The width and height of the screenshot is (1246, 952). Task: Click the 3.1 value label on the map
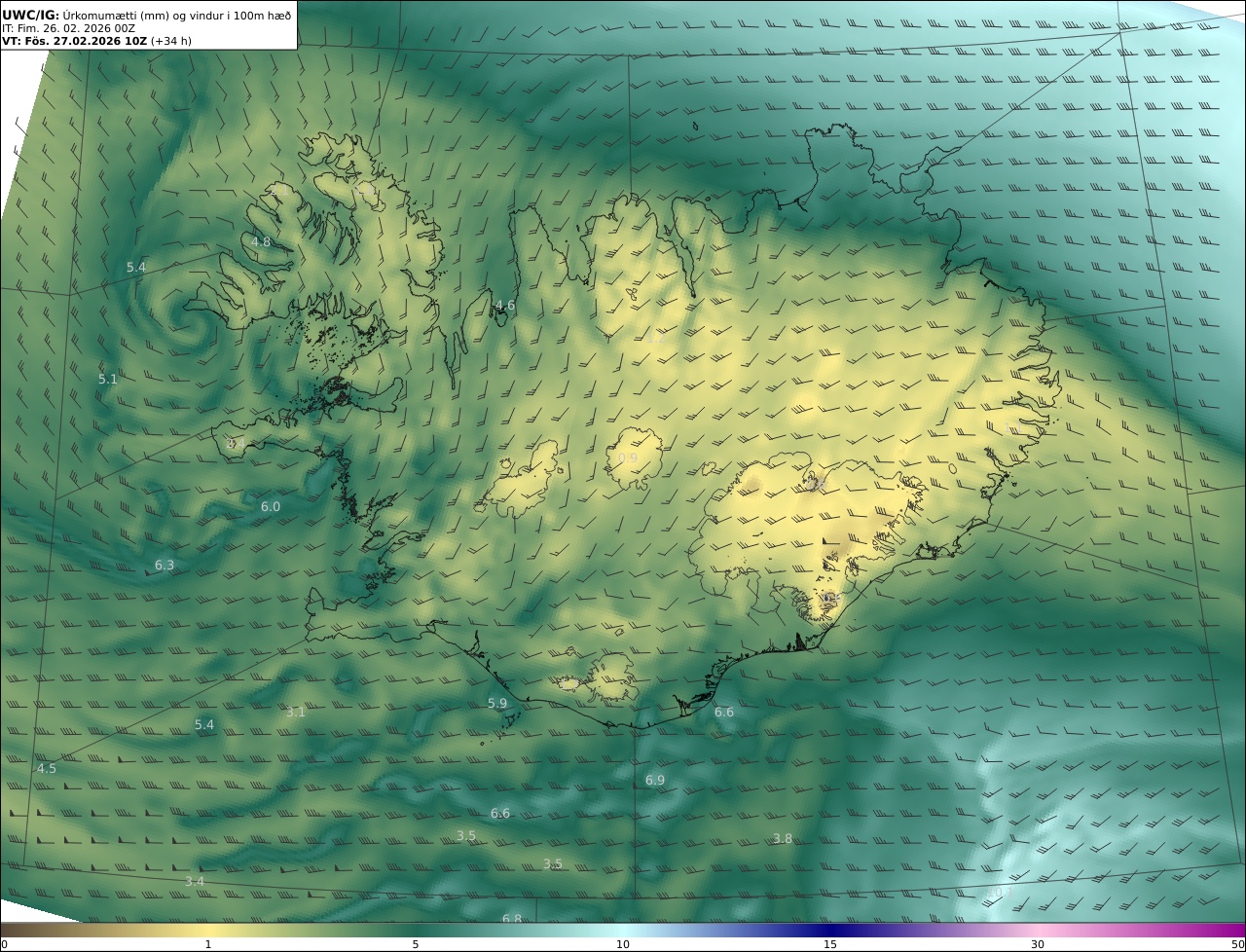296,712
